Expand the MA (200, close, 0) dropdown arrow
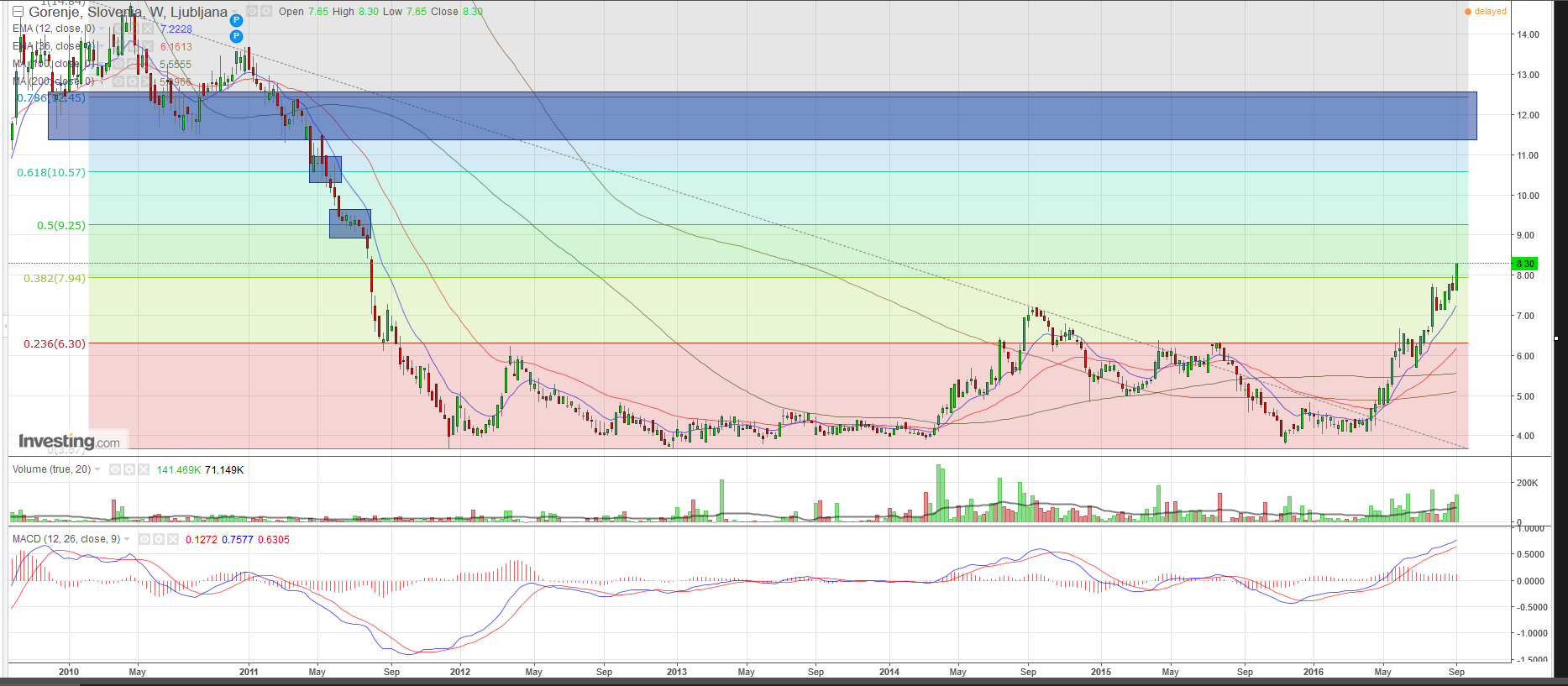The image size is (1568, 686). tap(102, 82)
